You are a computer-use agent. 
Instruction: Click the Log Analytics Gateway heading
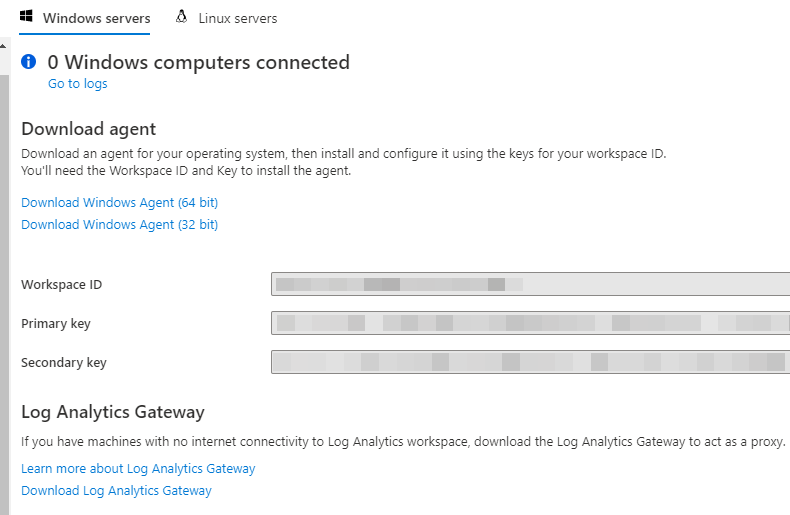pos(113,412)
